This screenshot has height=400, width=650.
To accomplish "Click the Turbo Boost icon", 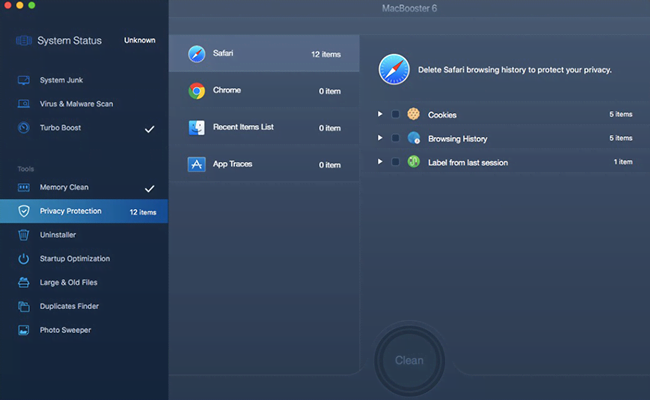I will pos(24,128).
